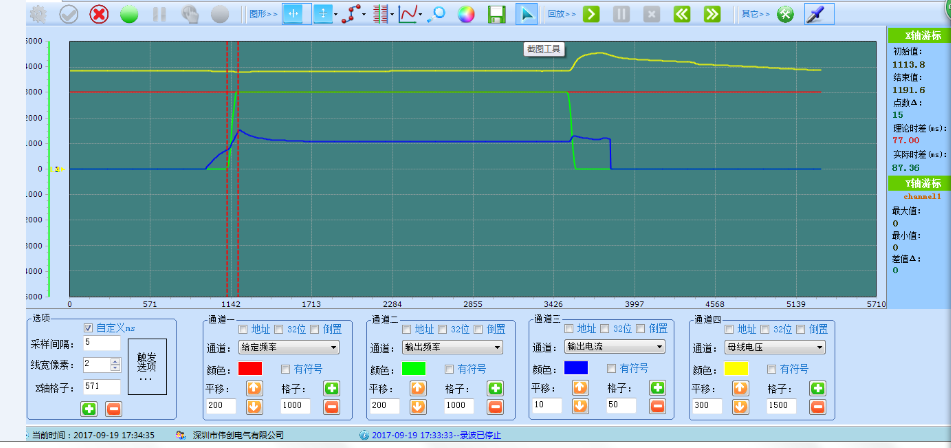Click the green fast-forward double-arrow icon

[x=712, y=14]
